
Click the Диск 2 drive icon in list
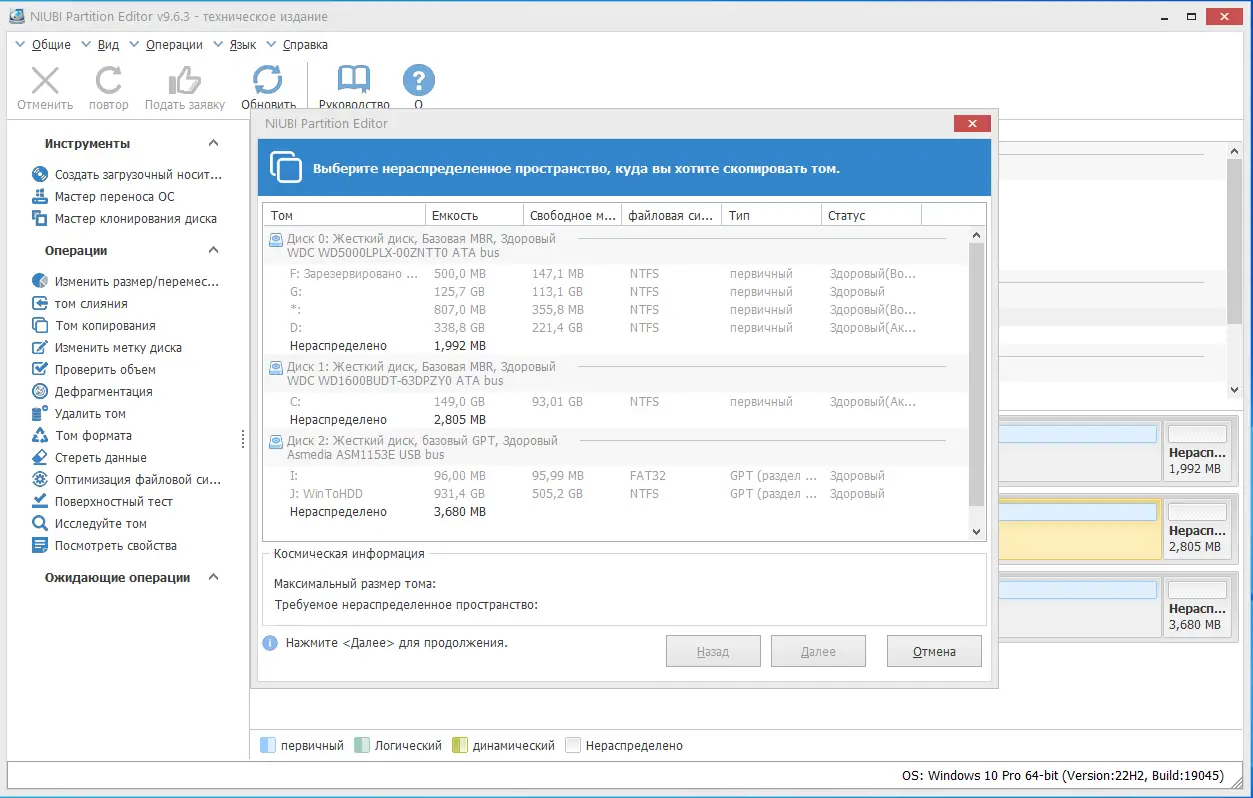pyautogui.click(x=276, y=441)
